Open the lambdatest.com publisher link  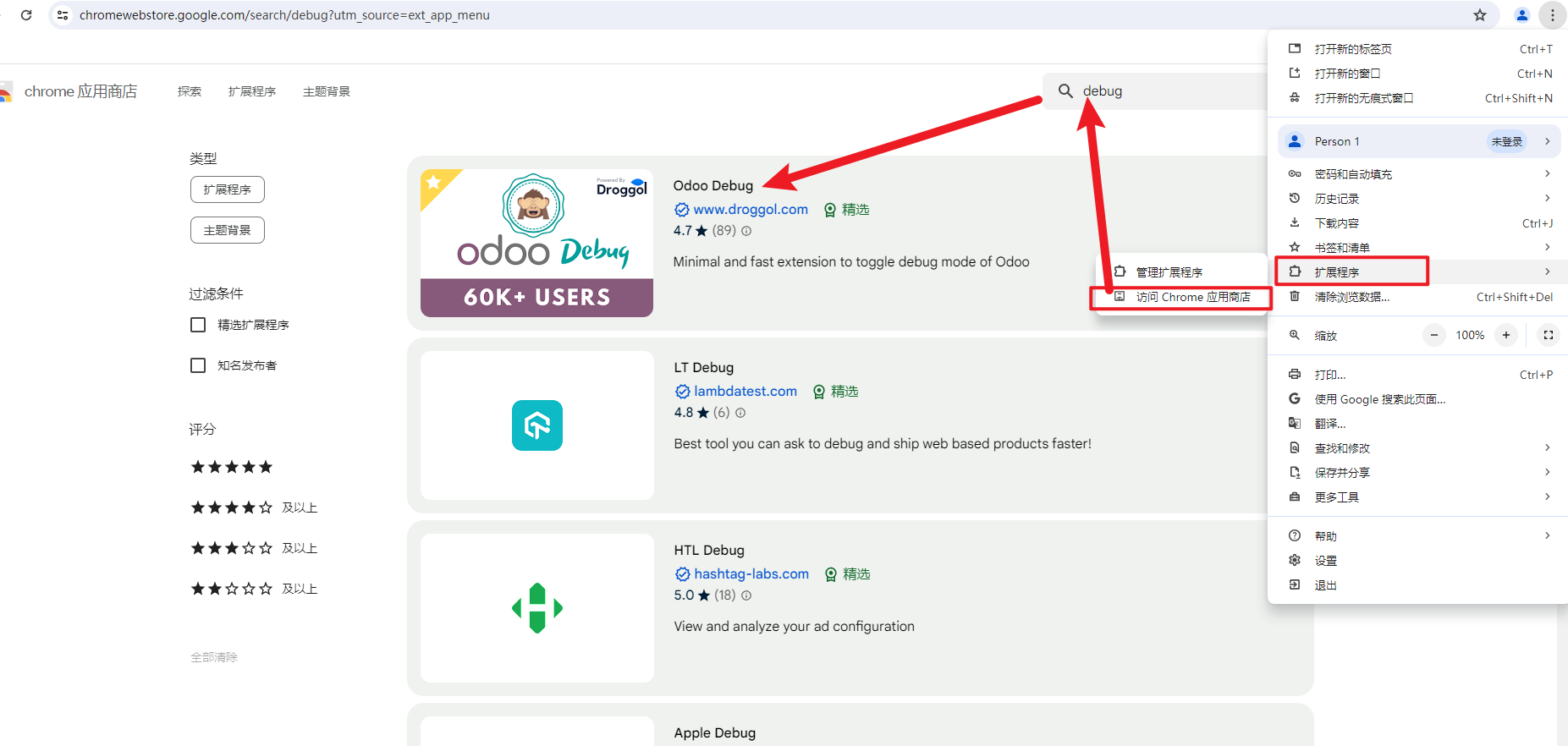coord(745,392)
